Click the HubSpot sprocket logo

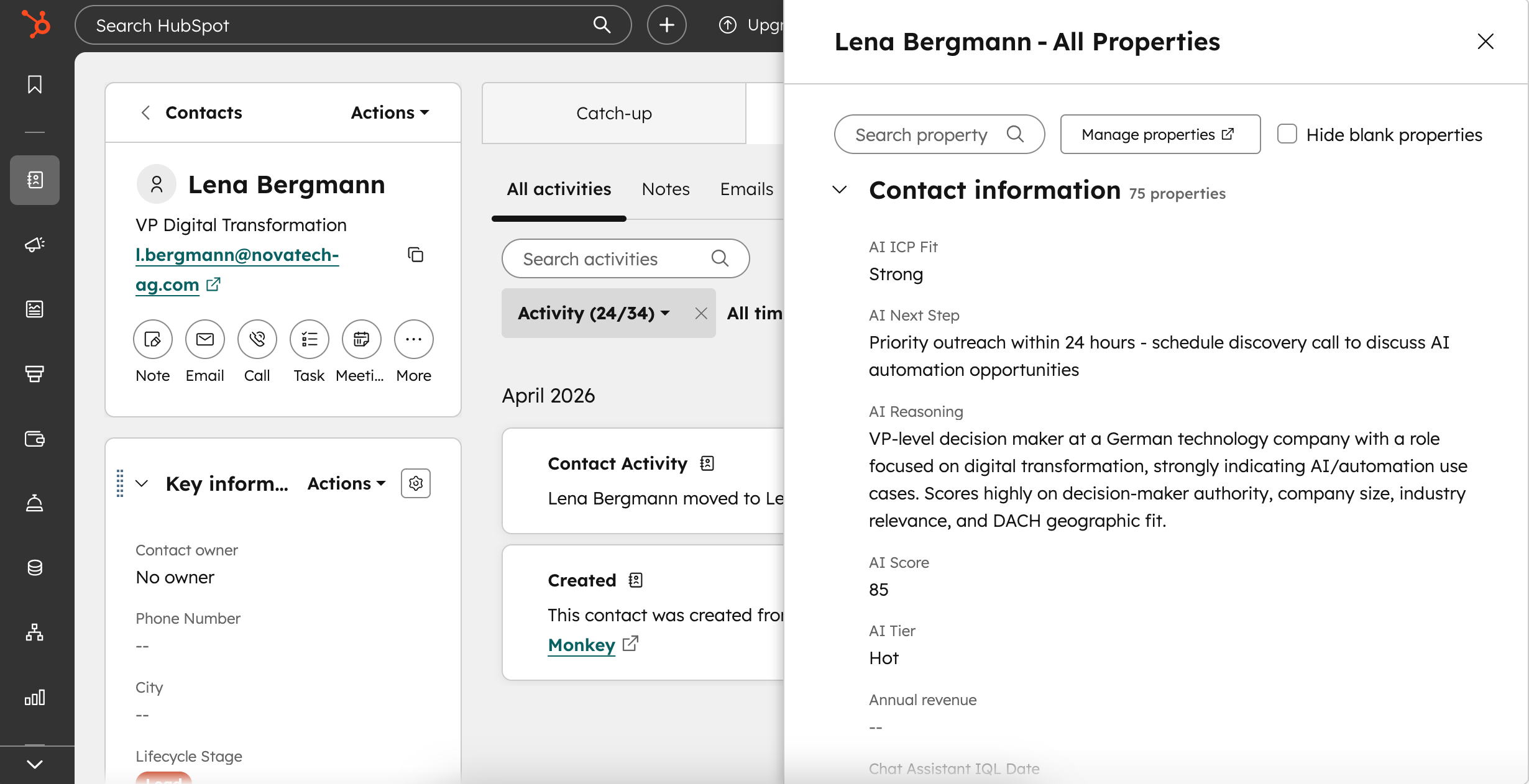pos(36,25)
